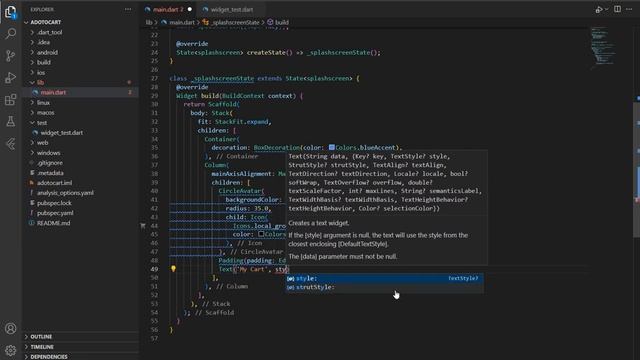Open the adotocart.iml file
Viewport: 640px width, 360px height.
54,183
